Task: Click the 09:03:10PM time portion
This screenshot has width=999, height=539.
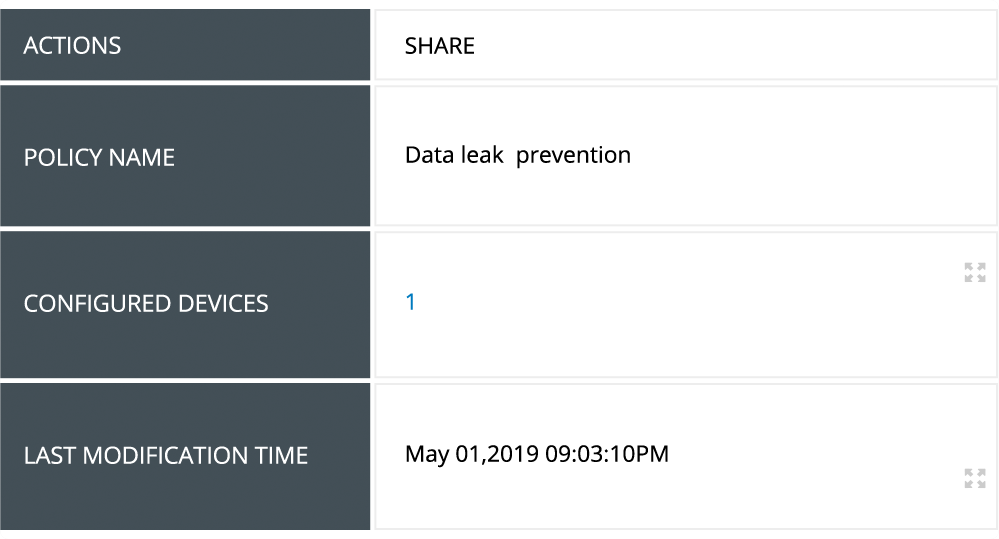Action: pos(606,454)
